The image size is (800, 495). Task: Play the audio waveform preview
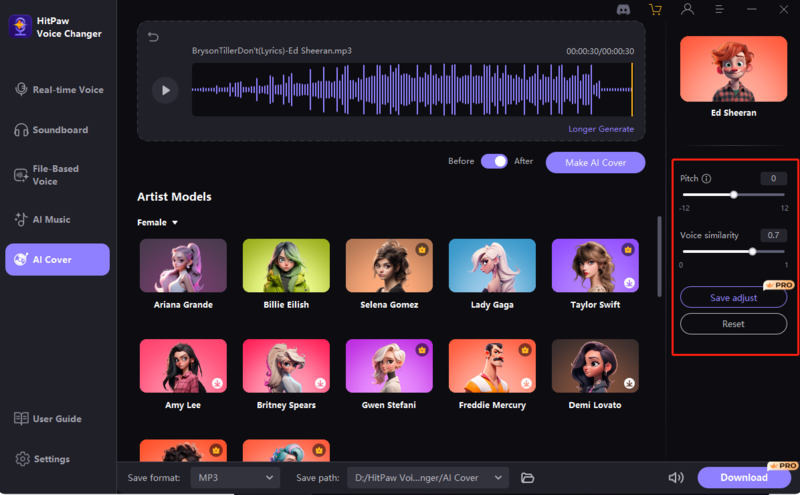point(165,90)
